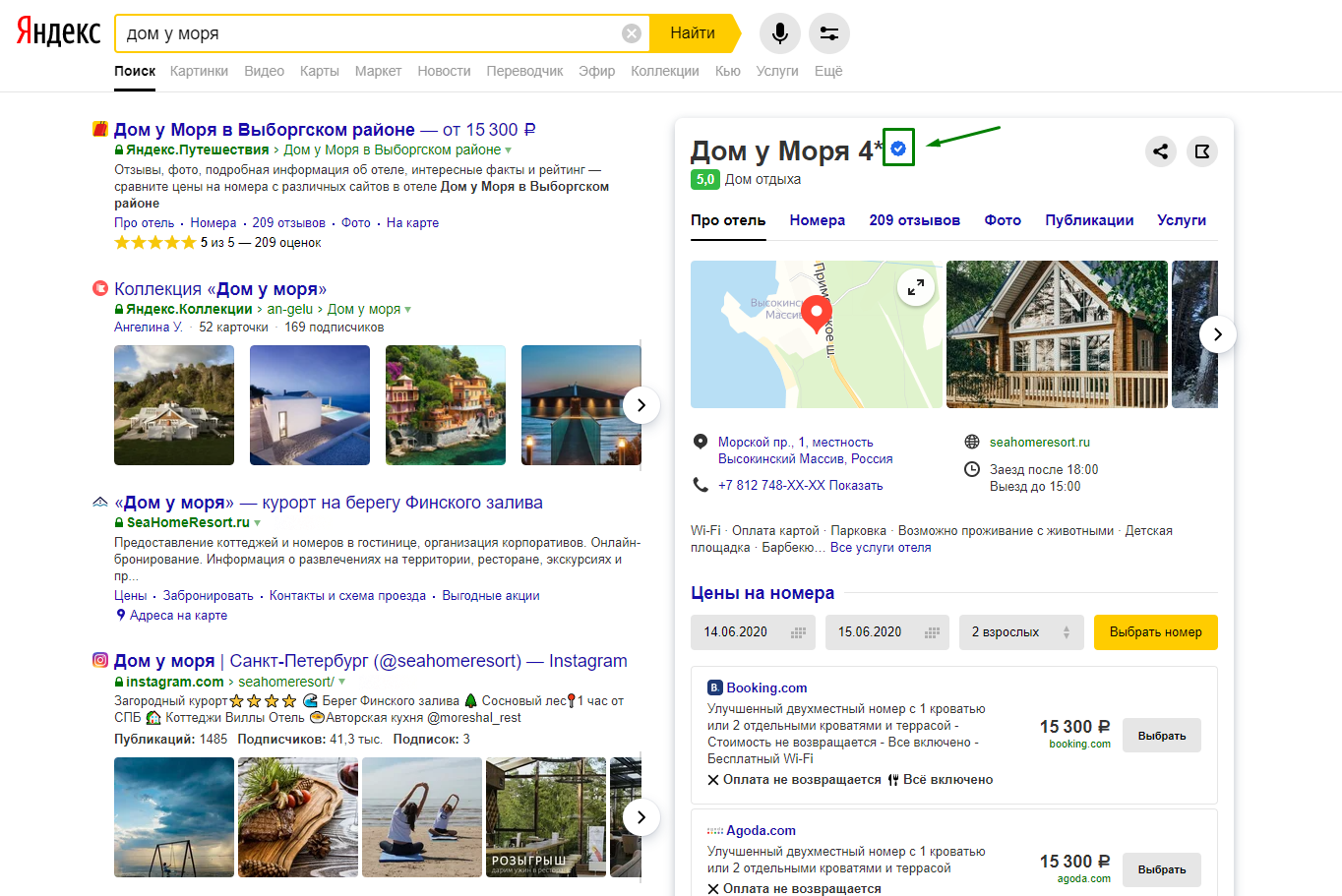Open the Новости search tab
Viewport: 1342px width, 896px height.
[x=444, y=71]
